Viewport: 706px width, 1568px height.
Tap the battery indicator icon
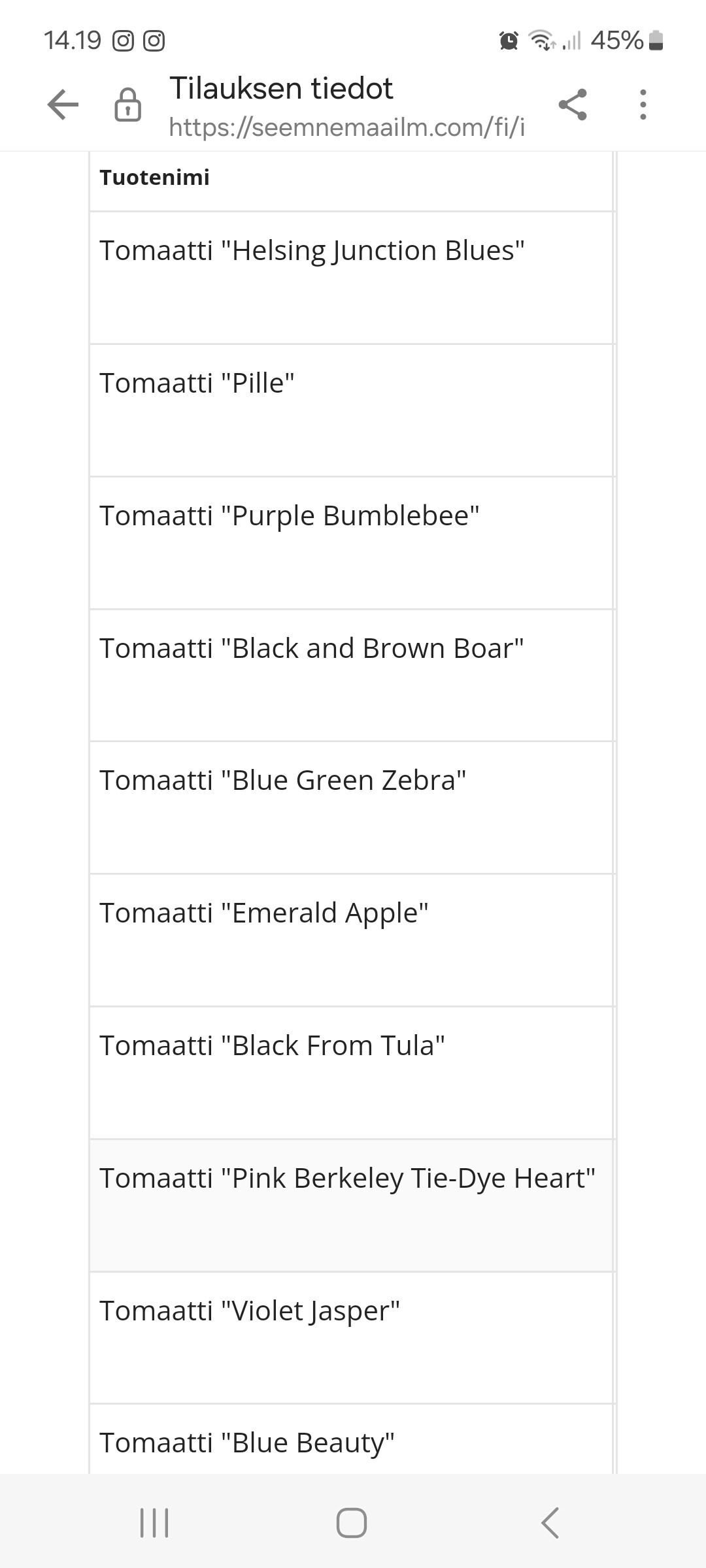point(656,41)
